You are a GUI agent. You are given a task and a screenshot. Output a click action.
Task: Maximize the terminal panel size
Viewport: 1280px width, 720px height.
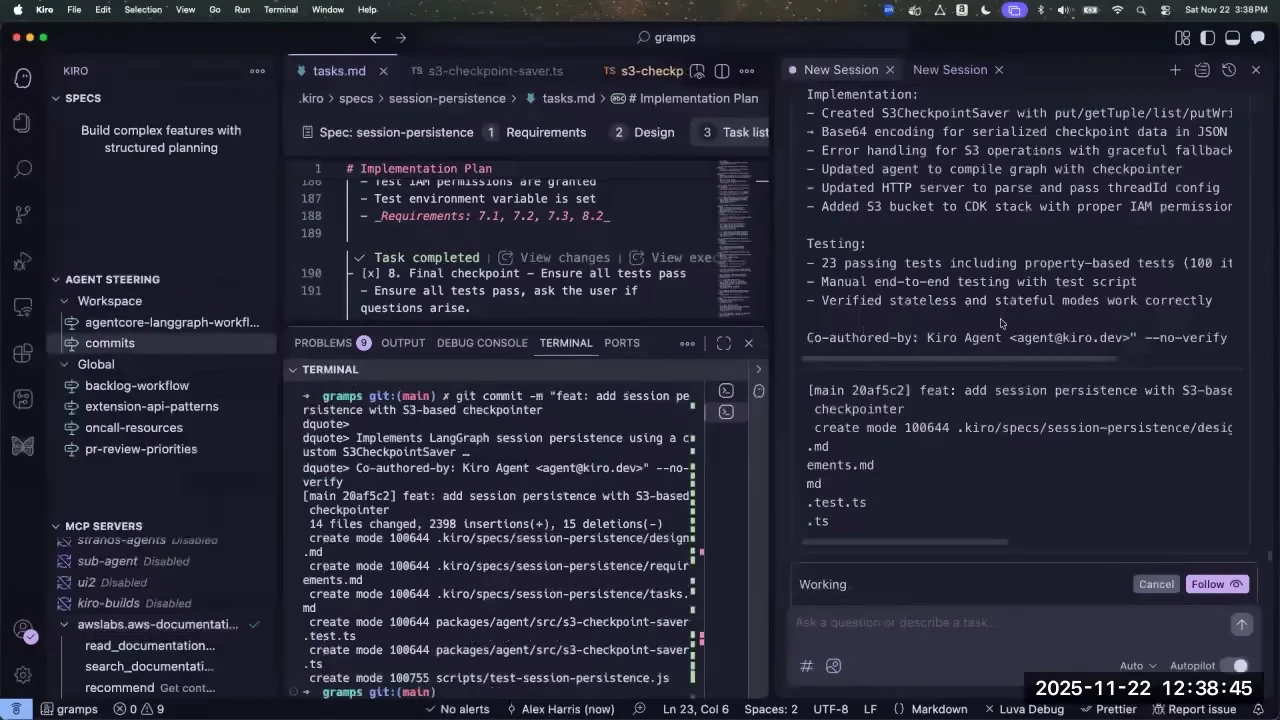pos(724,343)
